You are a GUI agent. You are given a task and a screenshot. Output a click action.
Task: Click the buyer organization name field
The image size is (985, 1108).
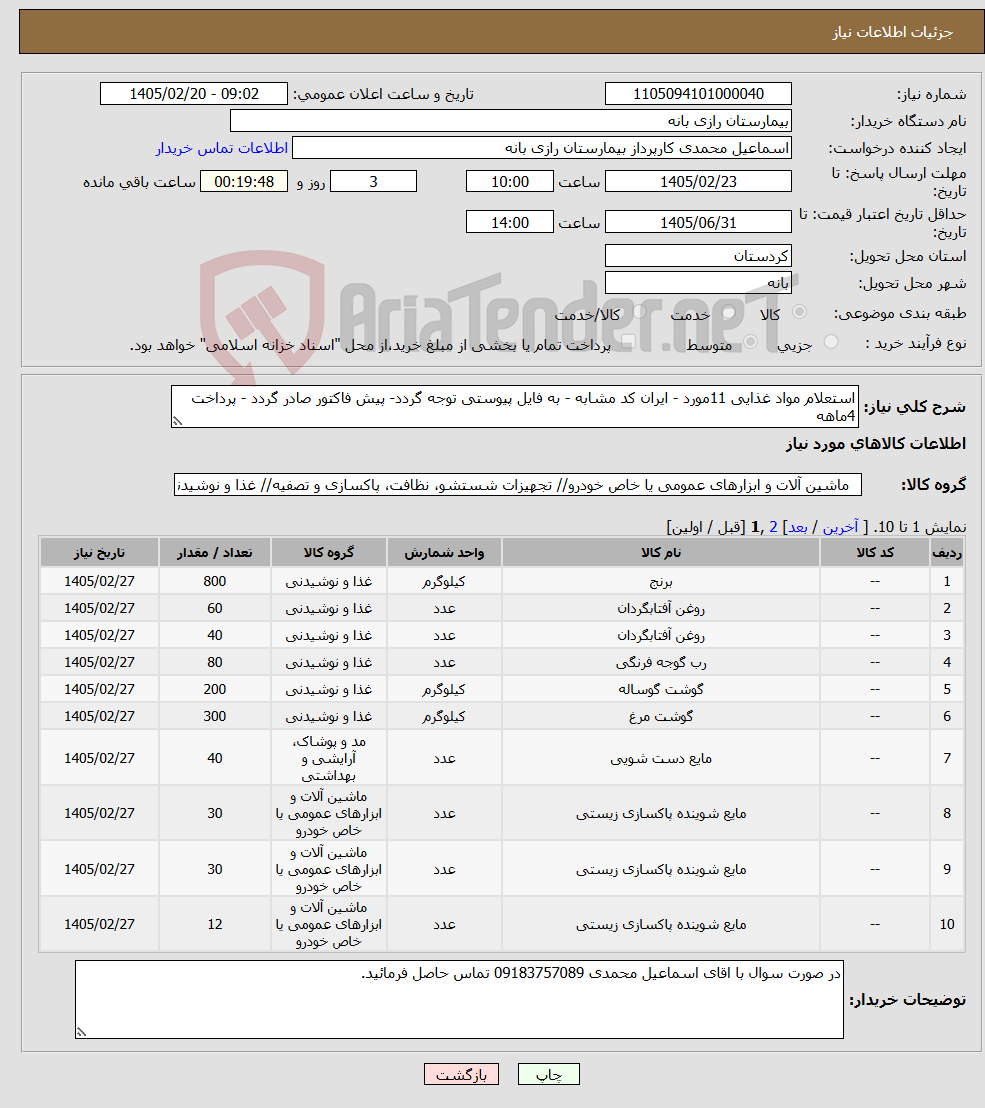pos(510,121)
